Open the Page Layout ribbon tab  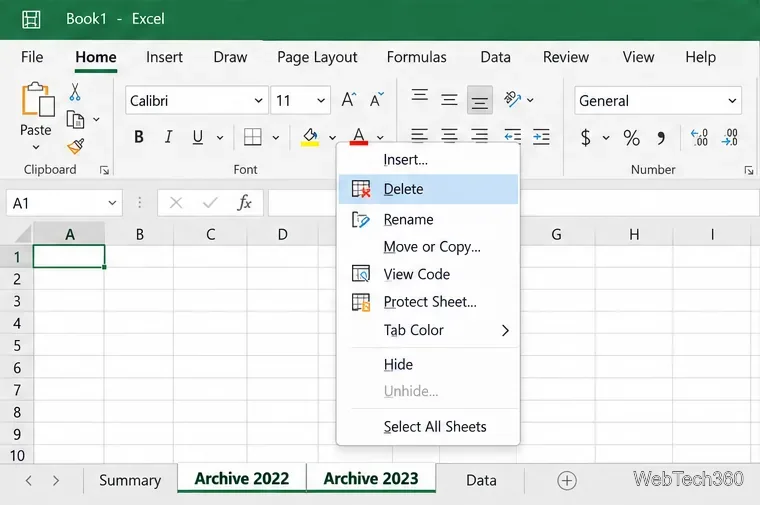317,58
